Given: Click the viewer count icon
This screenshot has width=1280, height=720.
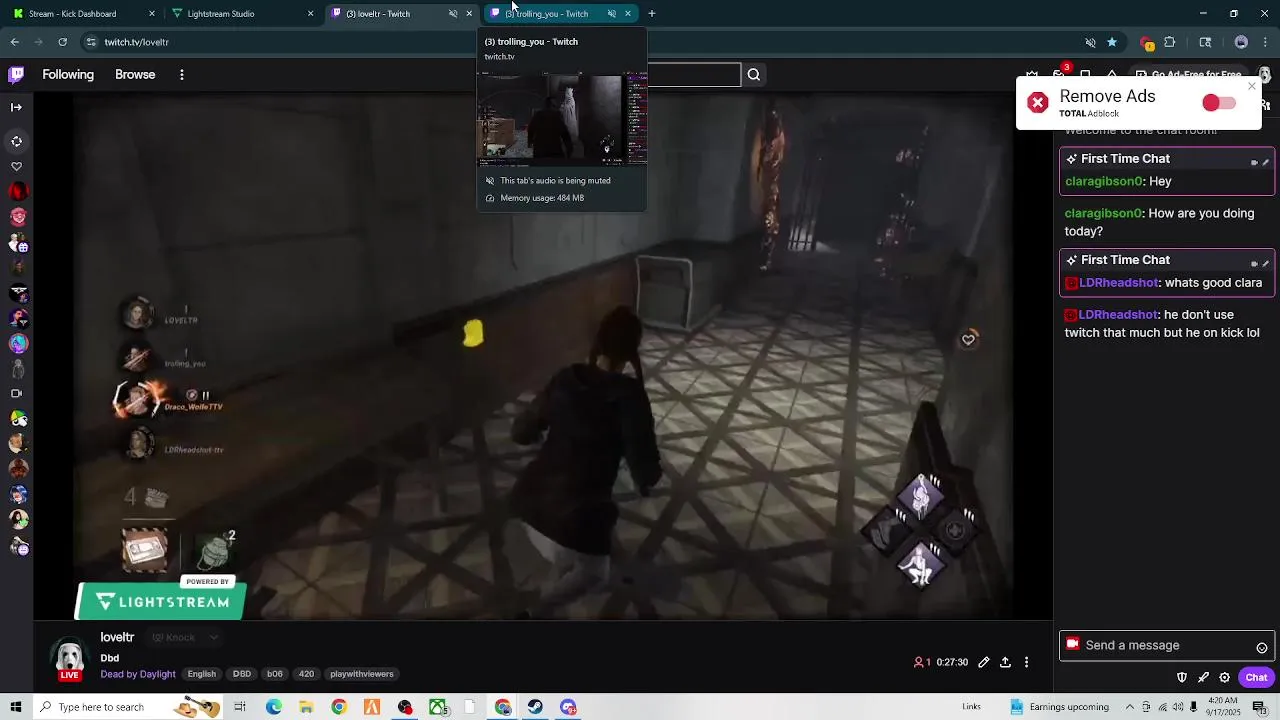Looking at the screenshot, I should click(918, 663).
